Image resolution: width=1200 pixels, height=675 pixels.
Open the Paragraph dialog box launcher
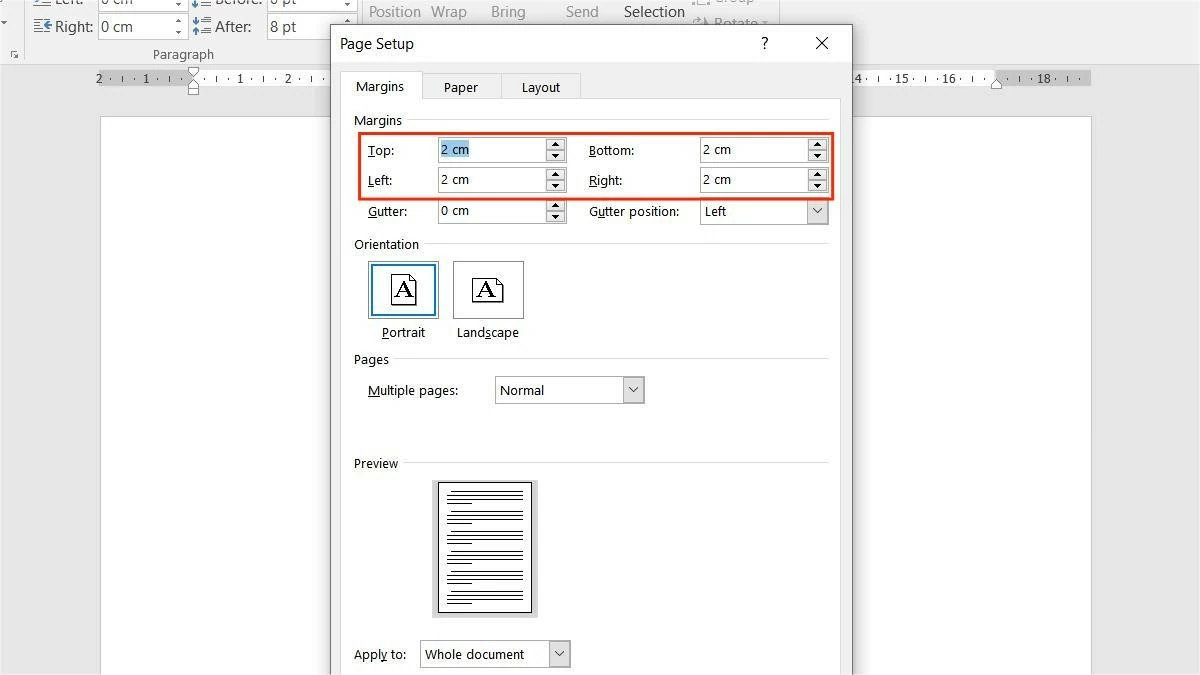[14, 53]
